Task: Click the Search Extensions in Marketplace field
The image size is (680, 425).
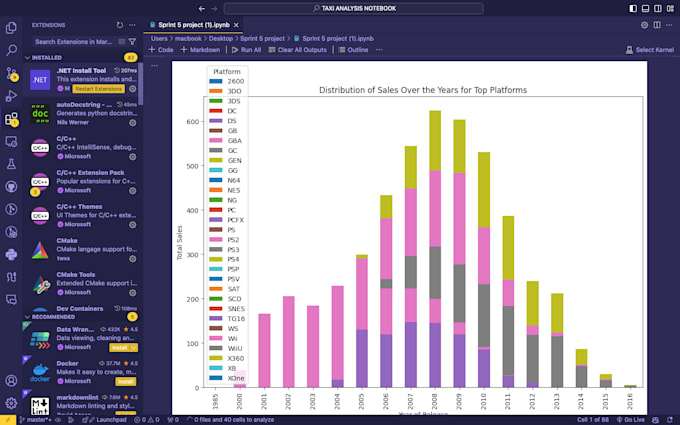Action: (72, 42)
